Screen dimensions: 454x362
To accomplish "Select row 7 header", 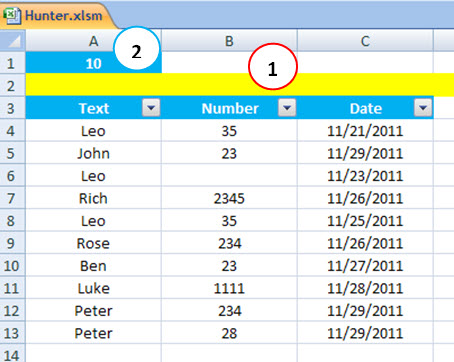I will coord(12,198).
